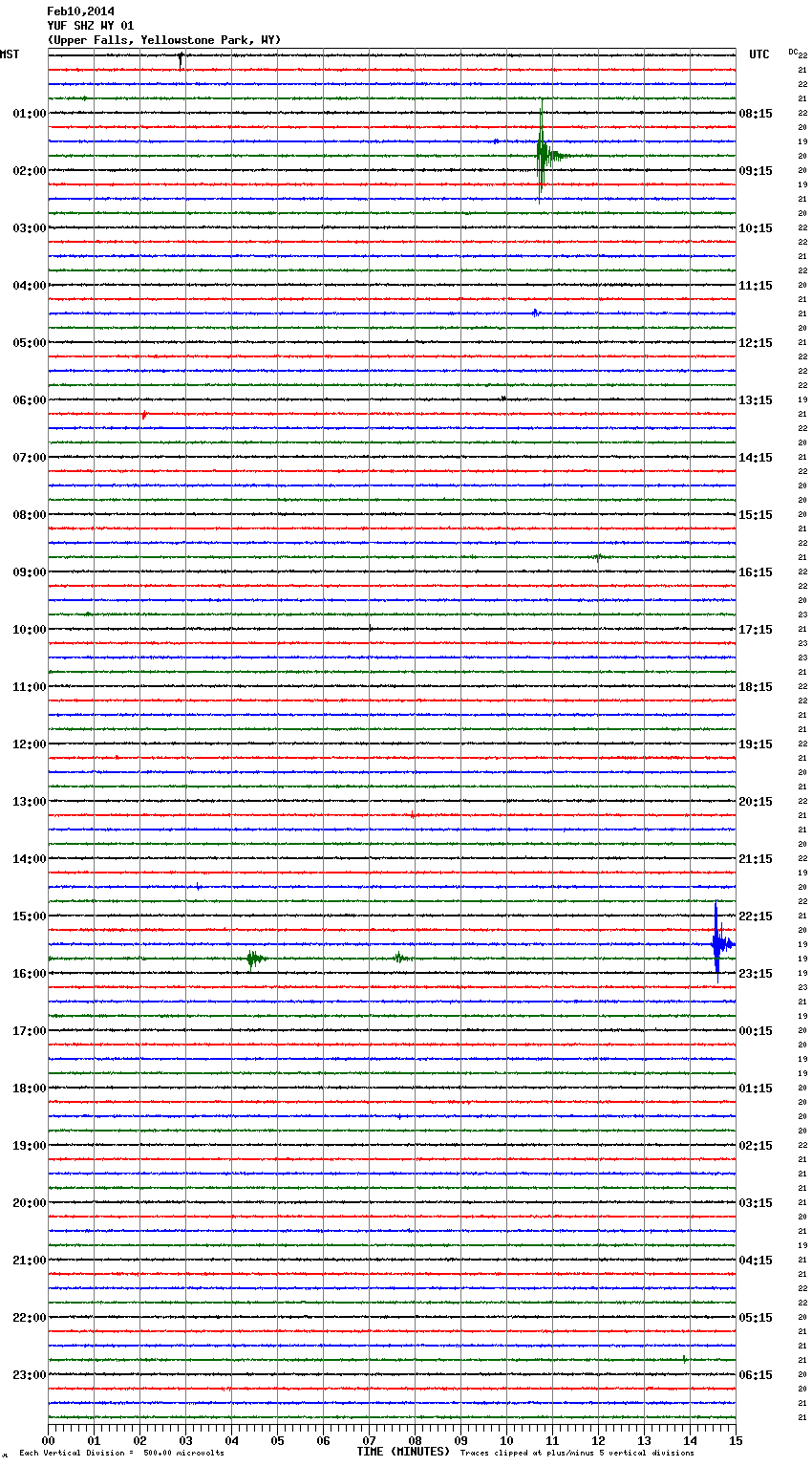Click the date label Feb10,2014
This screenshot has width=812, height=1466.
(80, 11)
